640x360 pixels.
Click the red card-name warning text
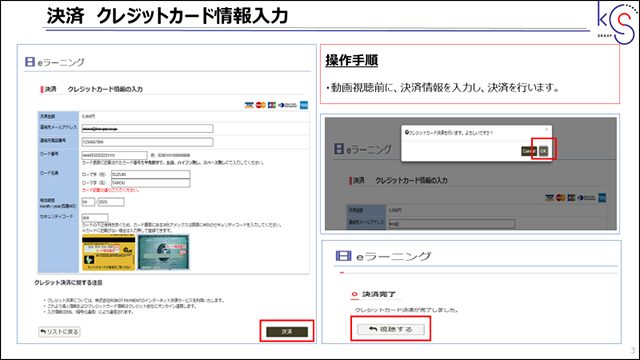pyautogui.click(x=111, y=190)
